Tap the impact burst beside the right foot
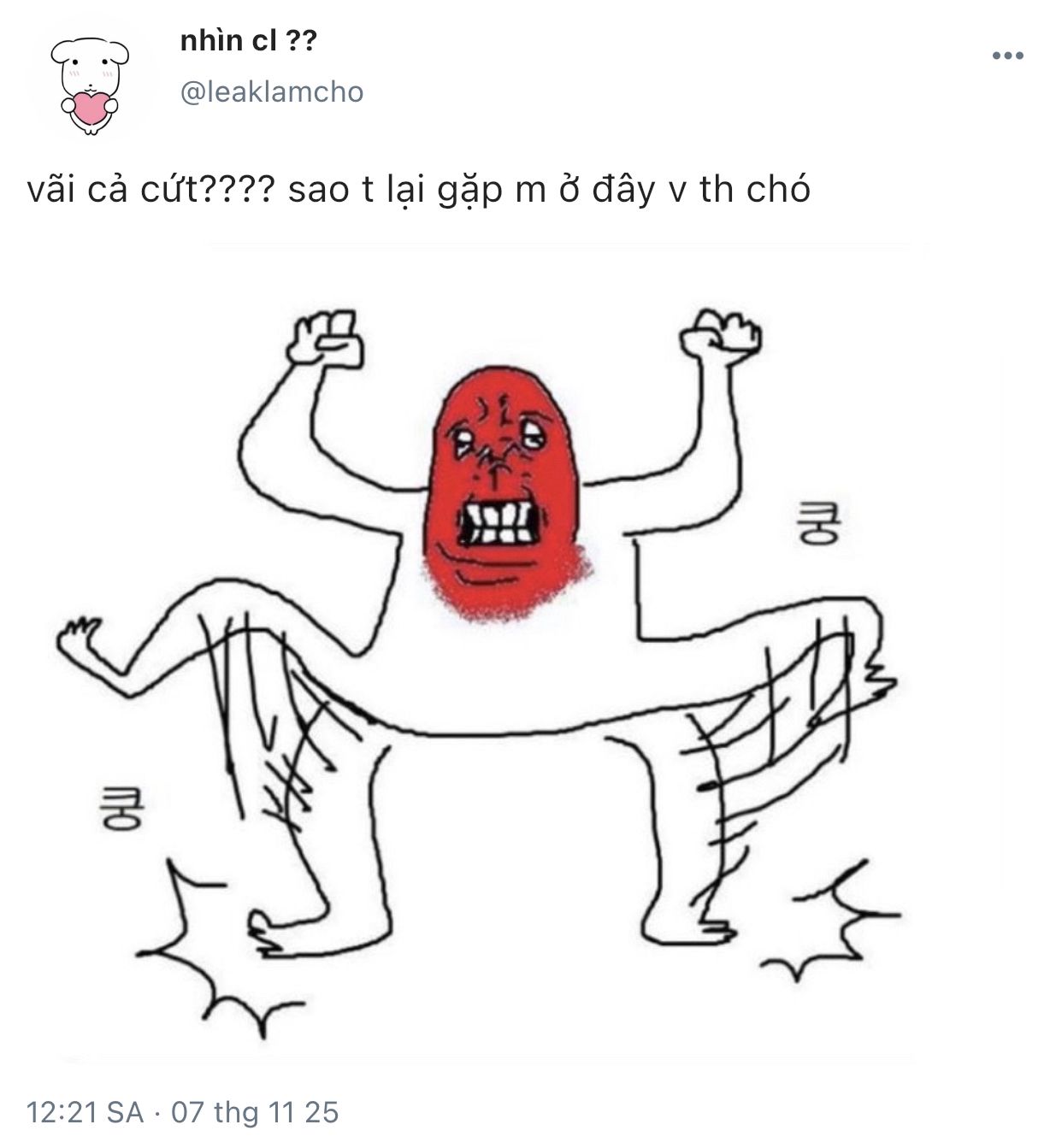Viewport: 1062px width, 1148px height. [834, 923]
